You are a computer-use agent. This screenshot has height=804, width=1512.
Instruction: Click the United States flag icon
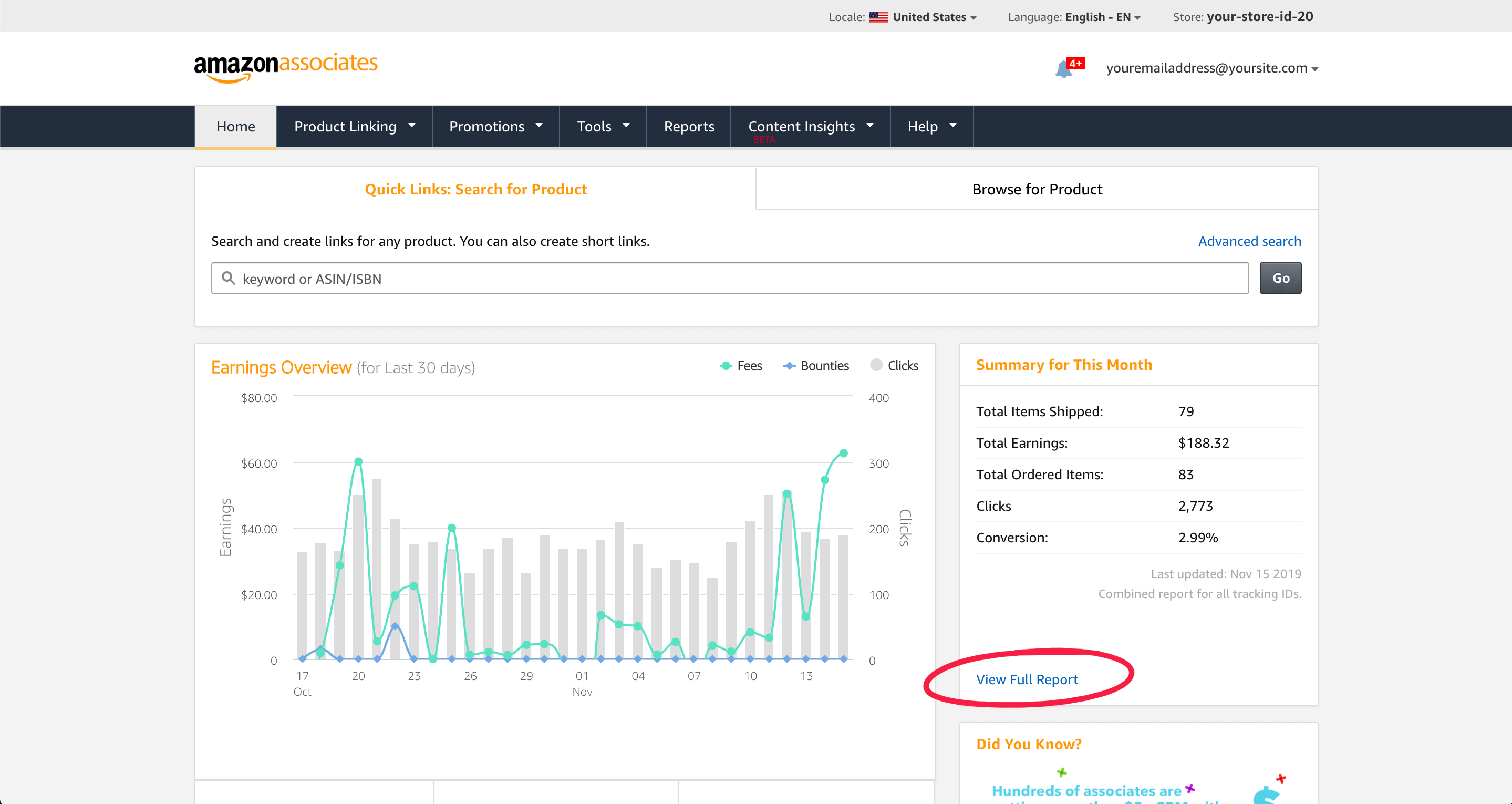(878, 17)
